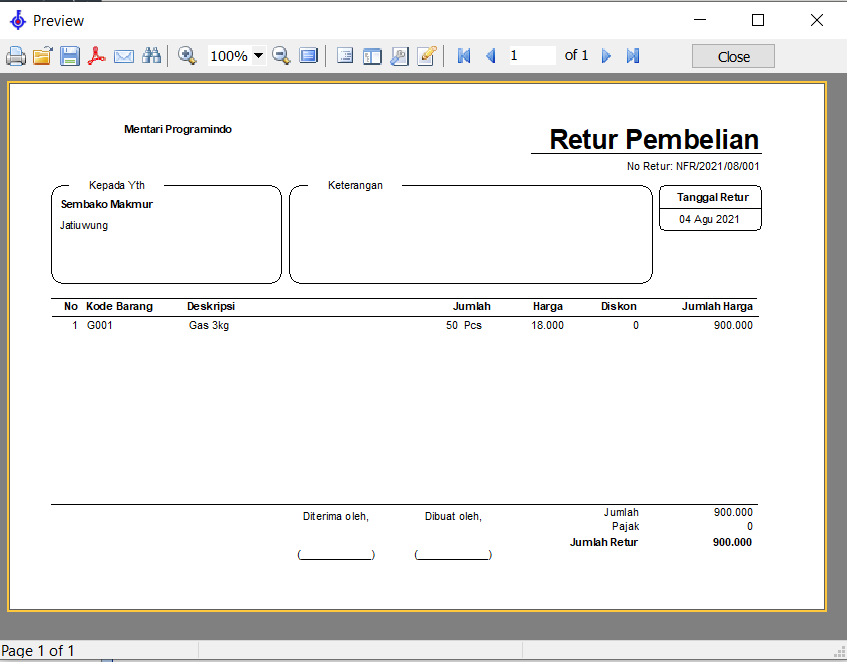Minimize the Preview window

coord(700,20)
